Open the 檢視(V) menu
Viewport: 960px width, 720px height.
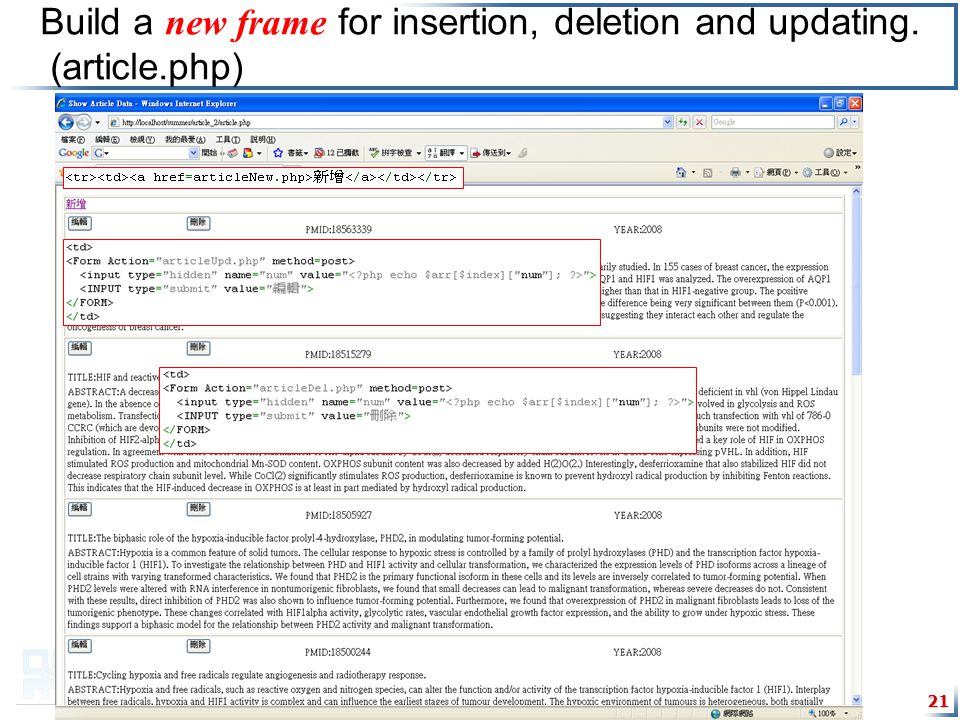click(x=142, y=140)
